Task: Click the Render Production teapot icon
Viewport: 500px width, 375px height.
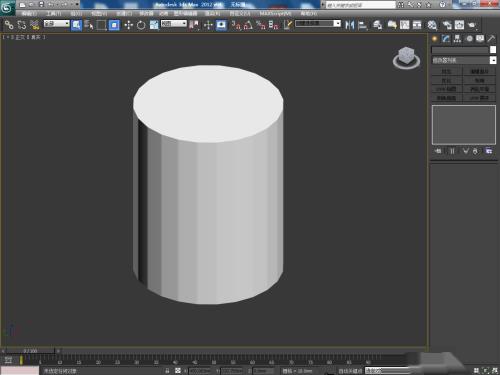Action: (472, 25)
